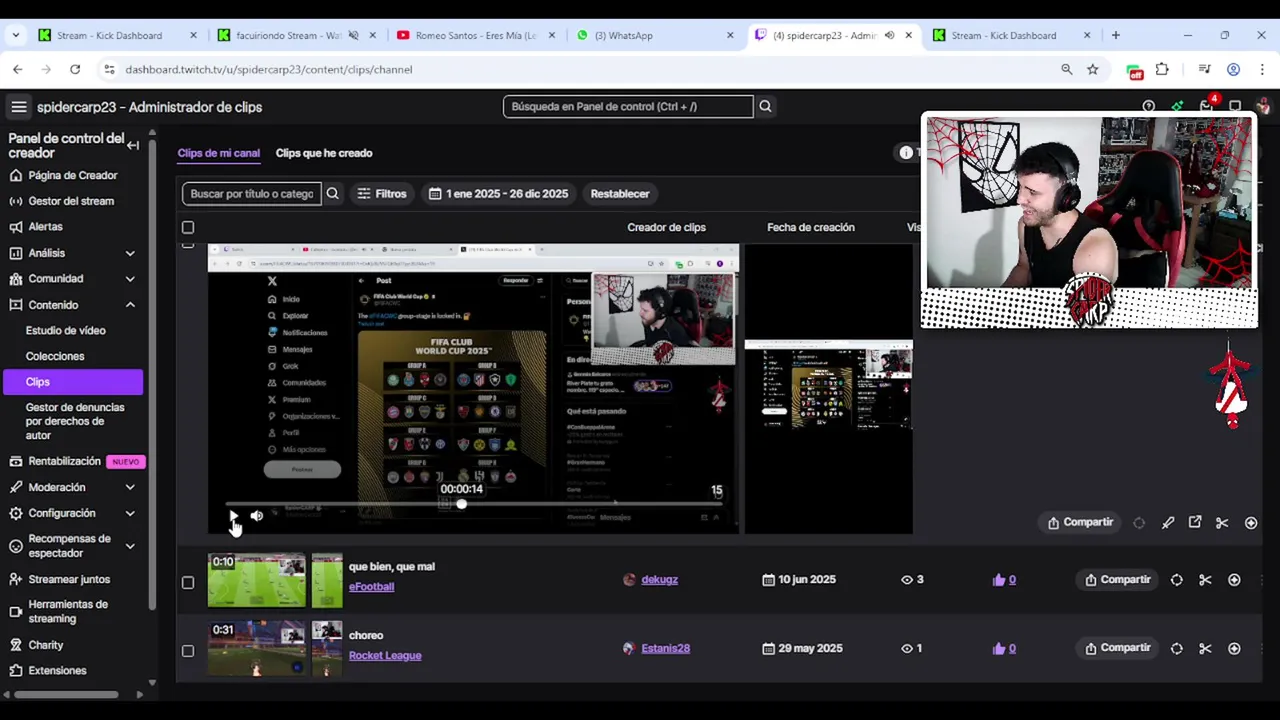Go back in browser history

coord(18,69)
